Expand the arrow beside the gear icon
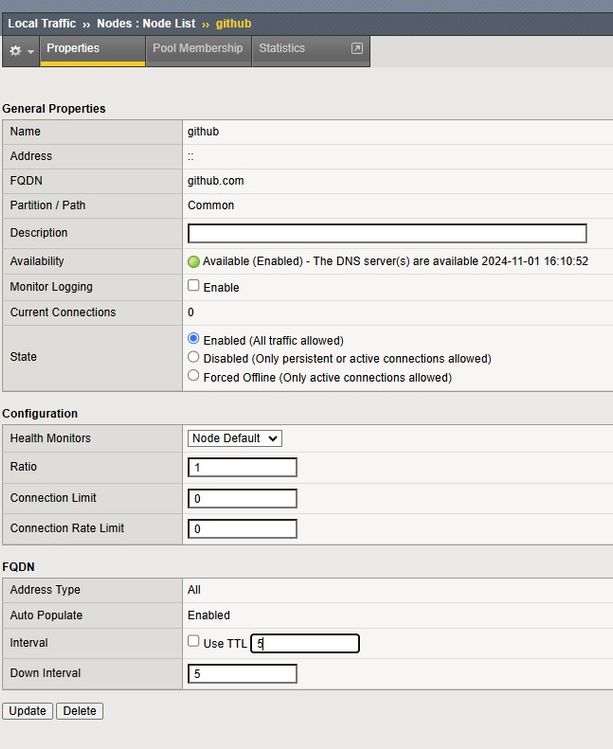Screen dimensions: 613x749 [x=31, y=51]
